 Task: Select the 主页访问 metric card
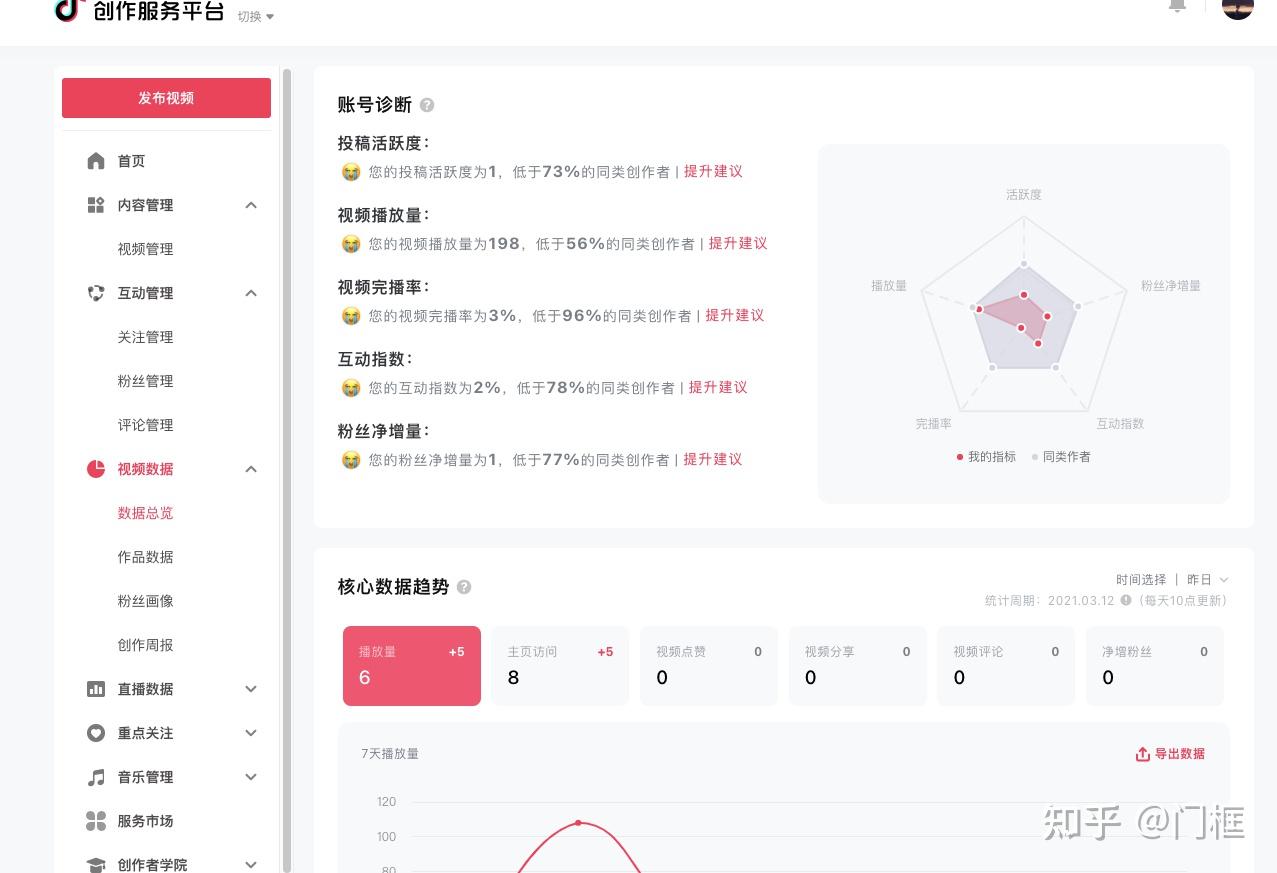[x=560, y=666]
